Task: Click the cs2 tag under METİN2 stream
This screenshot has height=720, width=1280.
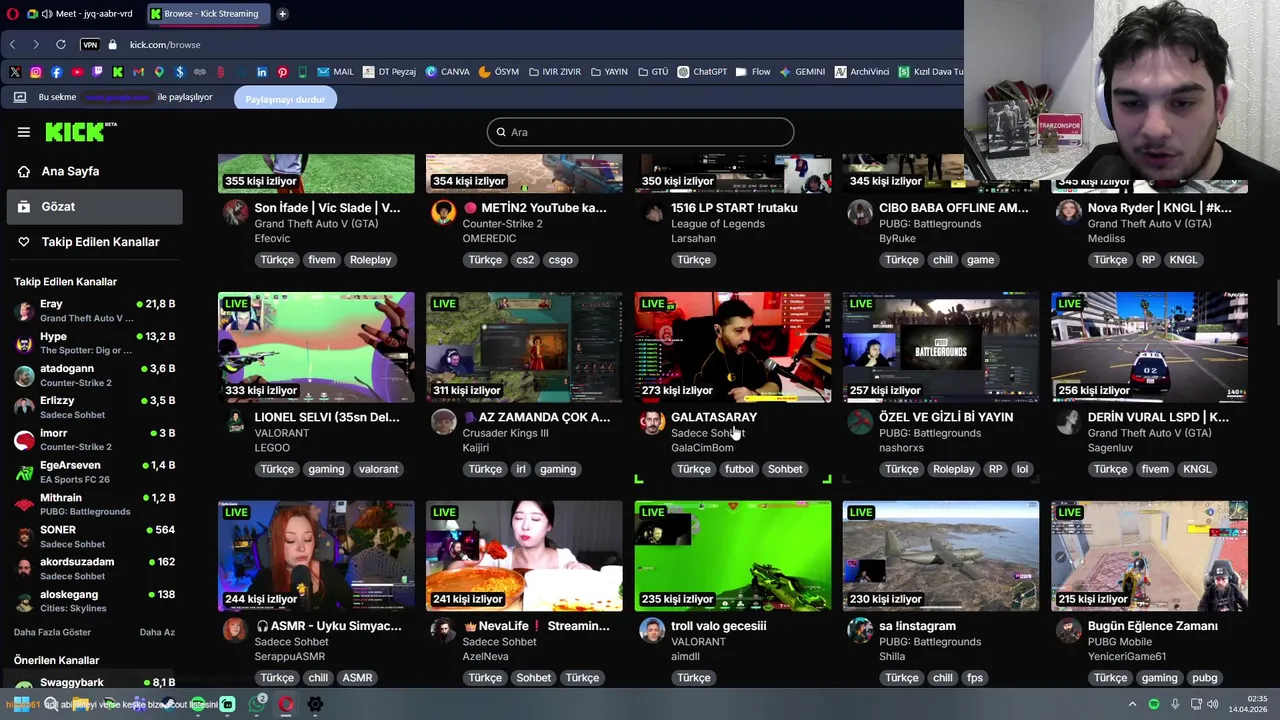Action: [x=525, y=260]
